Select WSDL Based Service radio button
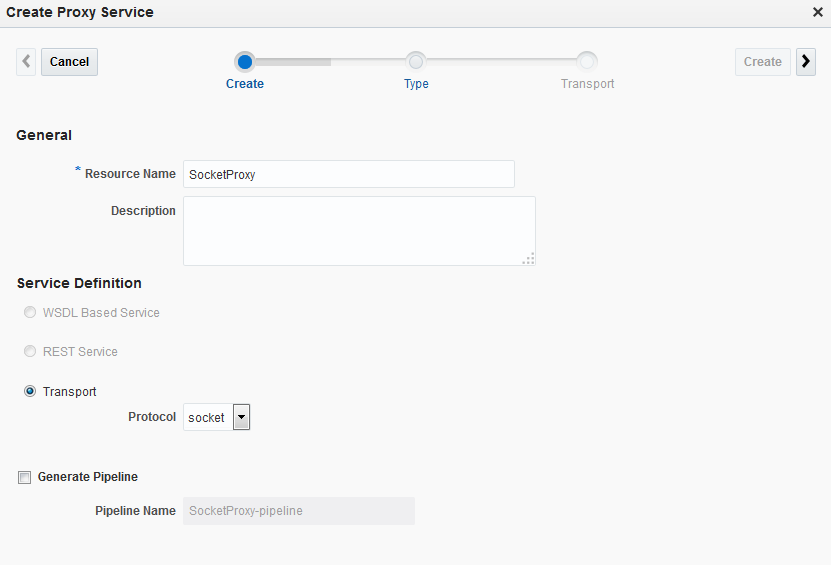The width and height of the screenshot is (831, 565). click(x=30, y=313)
